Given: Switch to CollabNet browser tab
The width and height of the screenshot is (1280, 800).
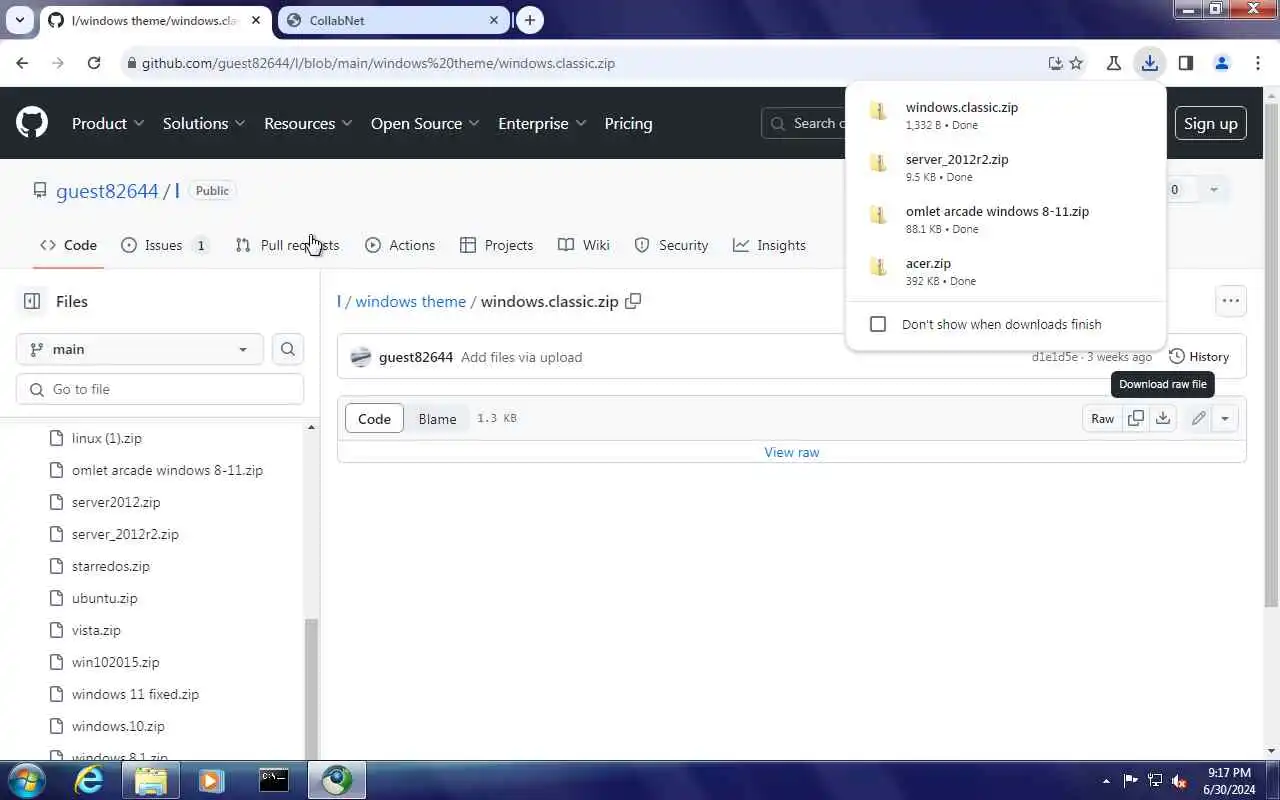Looking at the screenshot, I should [394, 20].
